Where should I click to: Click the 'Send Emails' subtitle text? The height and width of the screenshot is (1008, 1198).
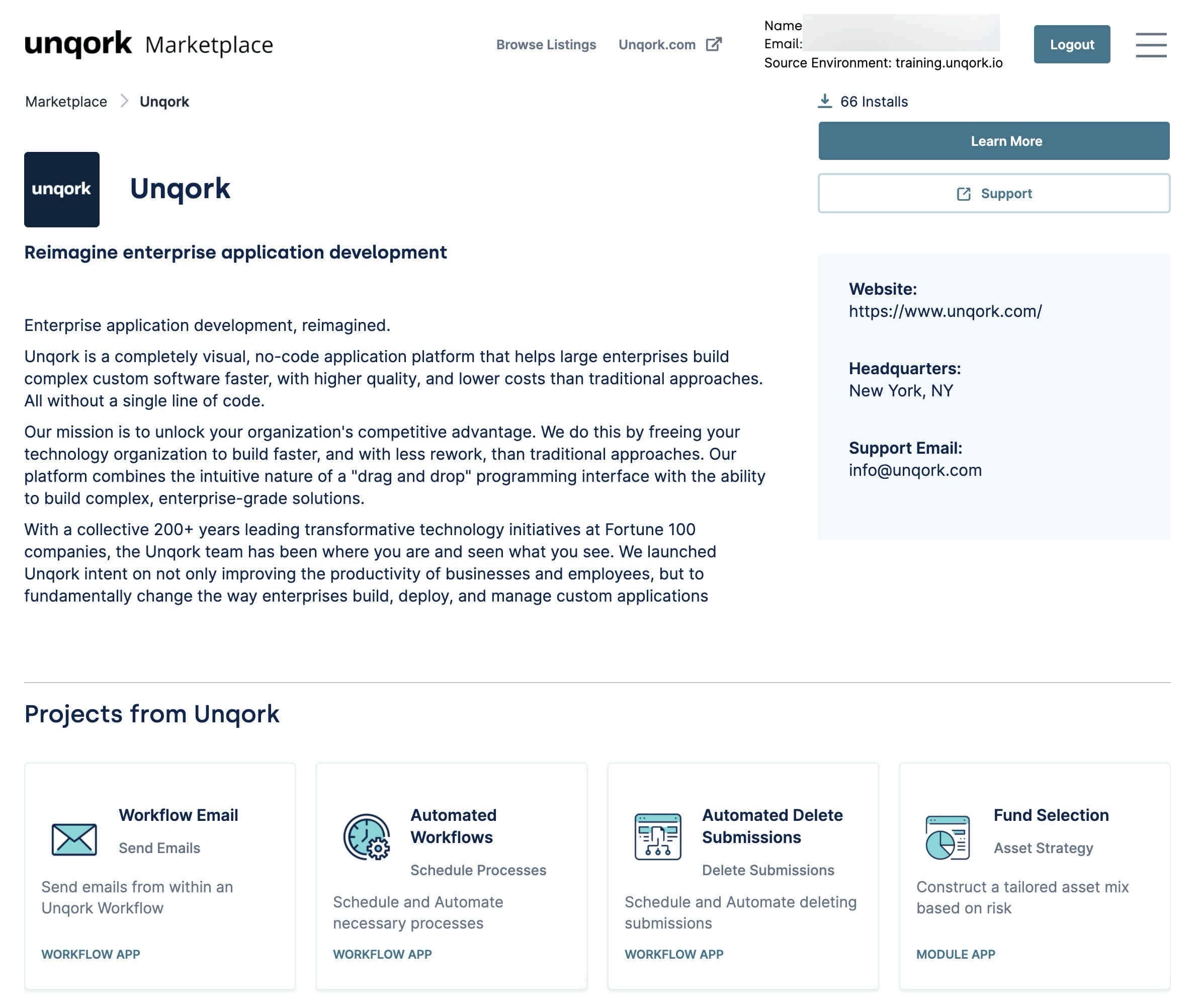(159, 848)
